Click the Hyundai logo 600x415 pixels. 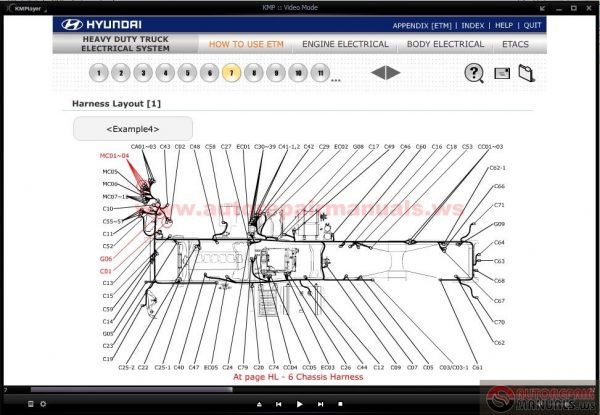pos(101,25)
